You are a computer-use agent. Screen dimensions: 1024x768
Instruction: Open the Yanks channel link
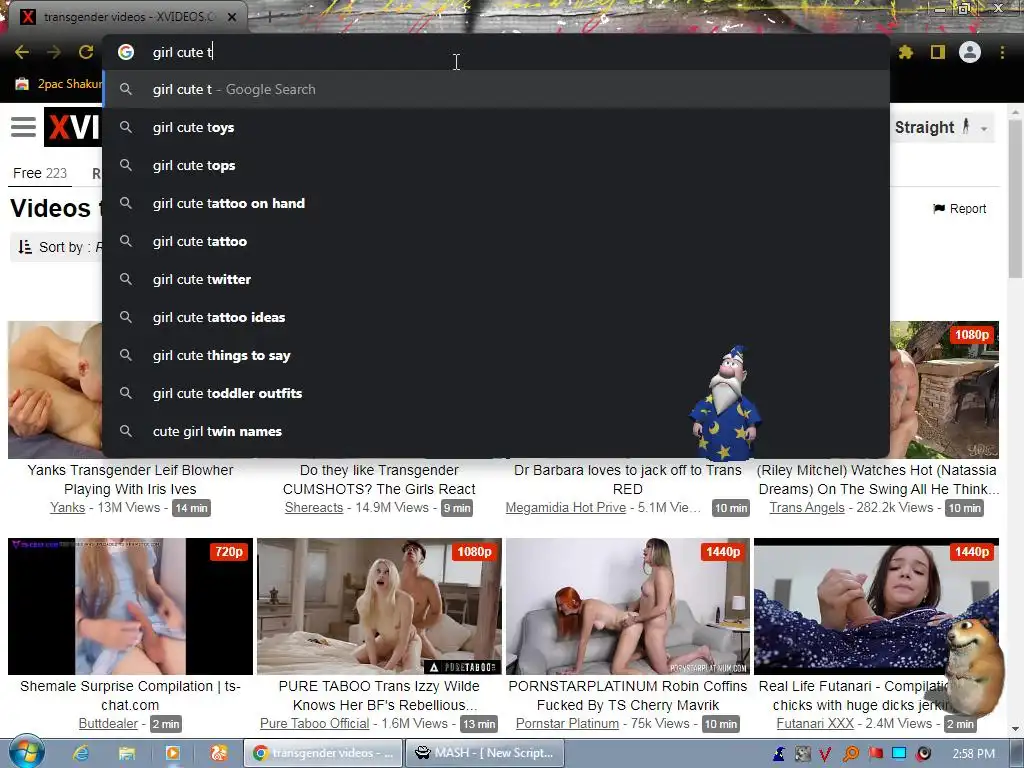(67, 507)
